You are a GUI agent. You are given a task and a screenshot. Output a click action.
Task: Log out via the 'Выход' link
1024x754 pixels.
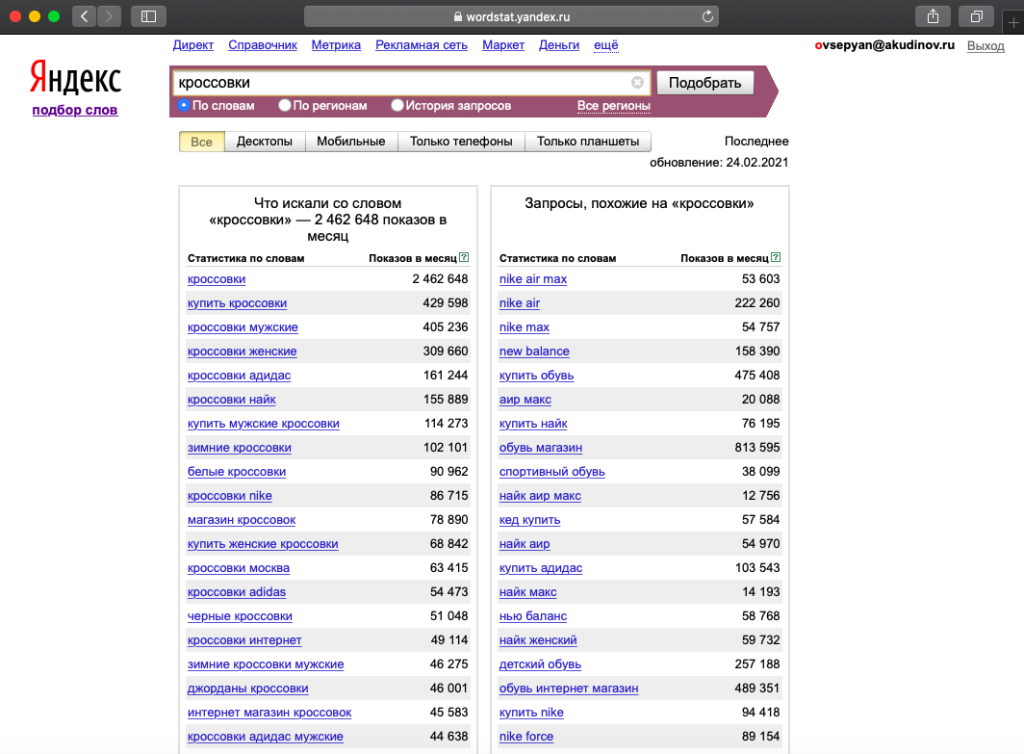pos(985,46)
